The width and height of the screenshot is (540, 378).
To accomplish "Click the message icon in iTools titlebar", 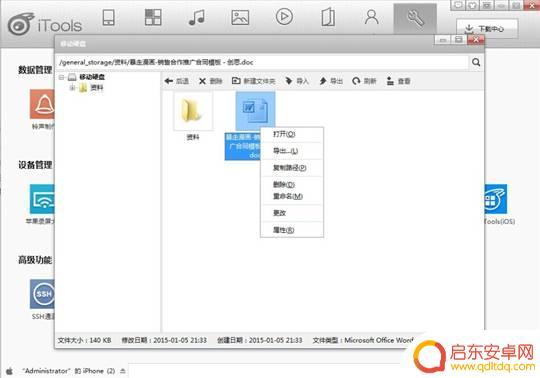I will [x=458, y=5].
